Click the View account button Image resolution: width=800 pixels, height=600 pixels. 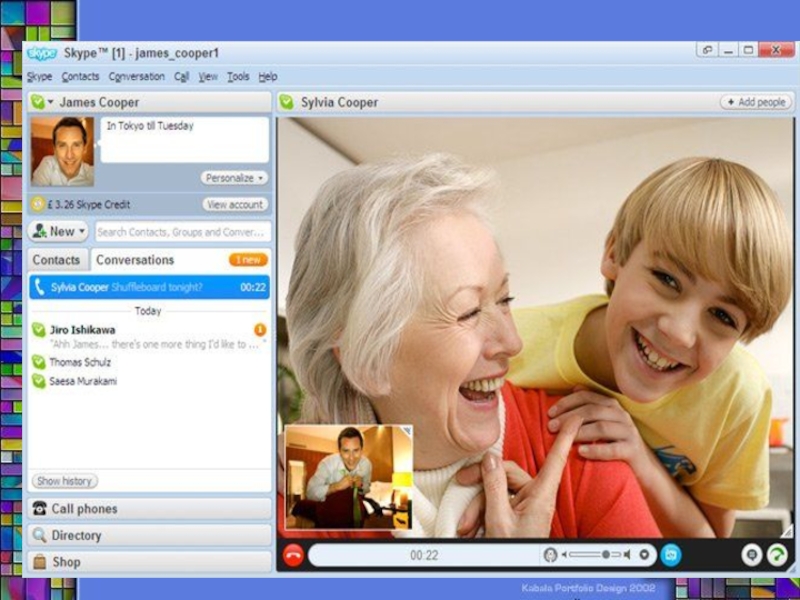click(x=235, y=204)
